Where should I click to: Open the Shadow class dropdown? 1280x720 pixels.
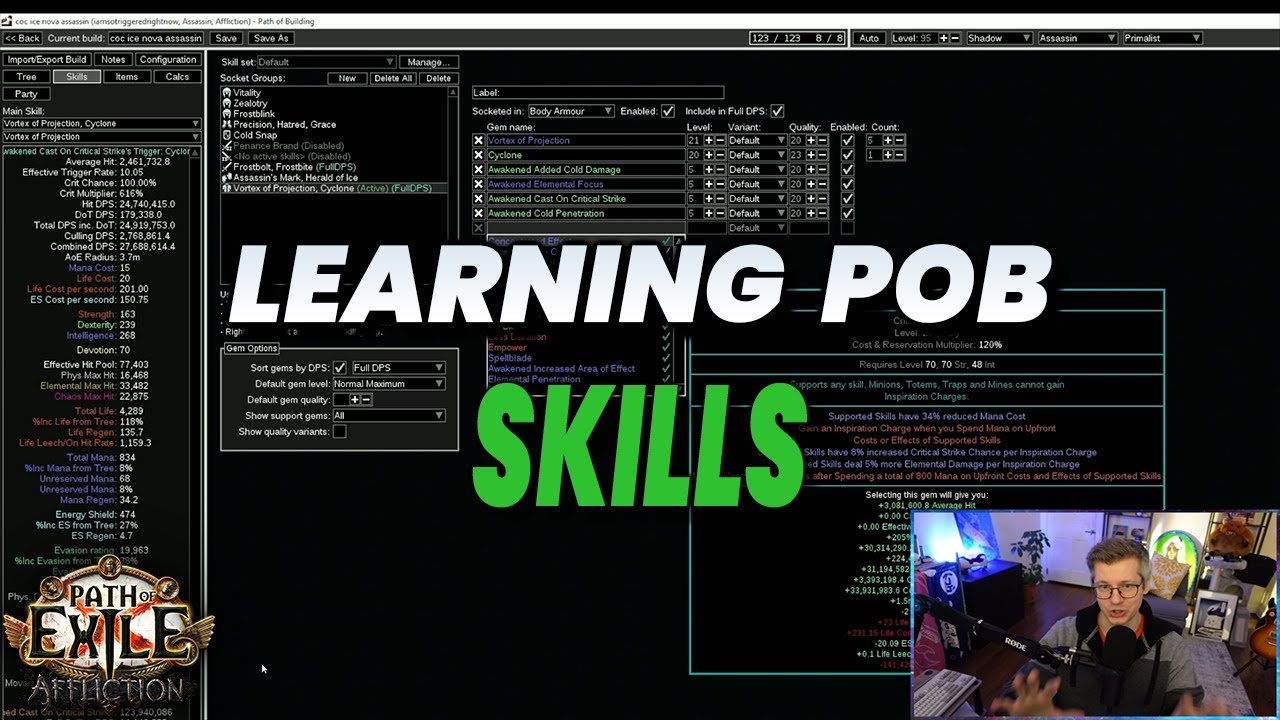998,38
